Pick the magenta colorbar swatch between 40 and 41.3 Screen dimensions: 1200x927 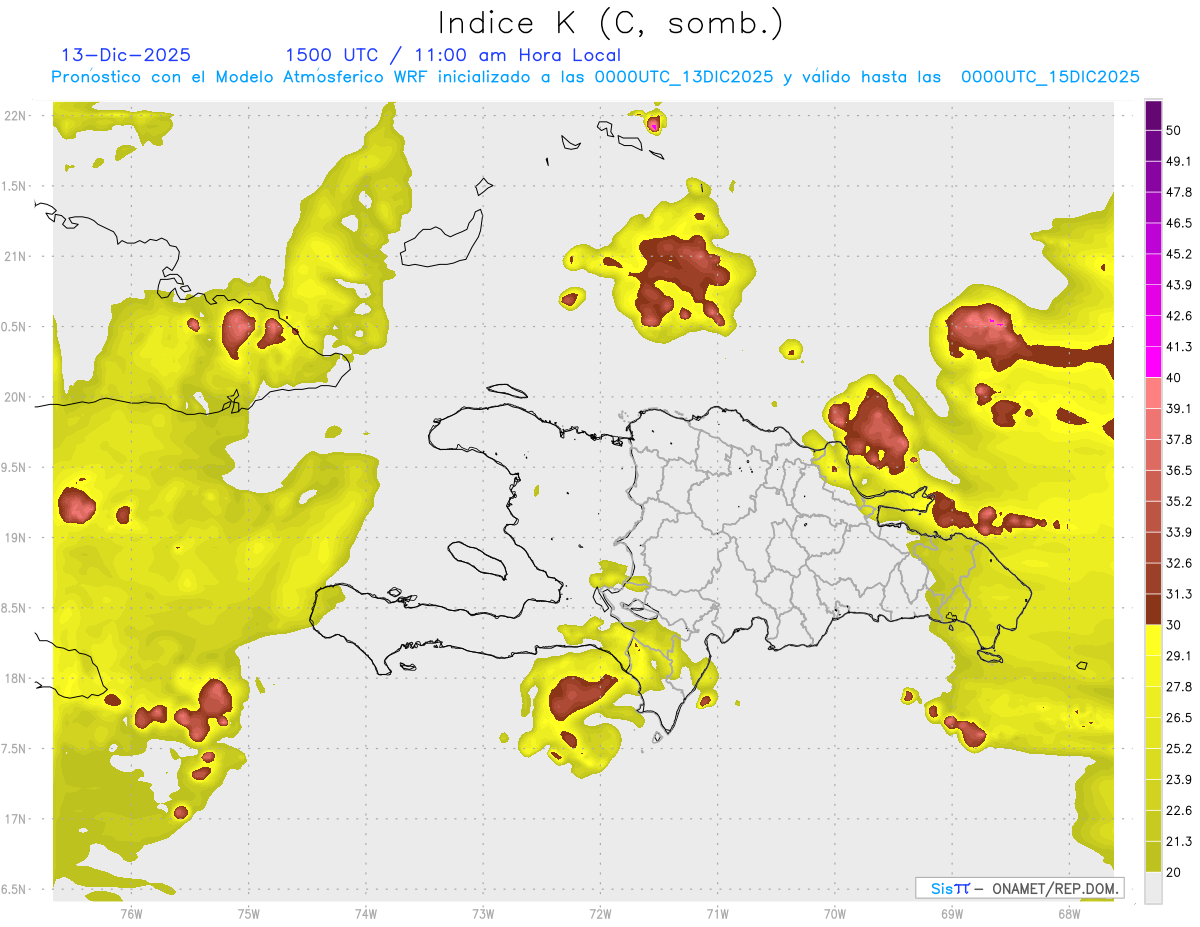point(1154,362)
